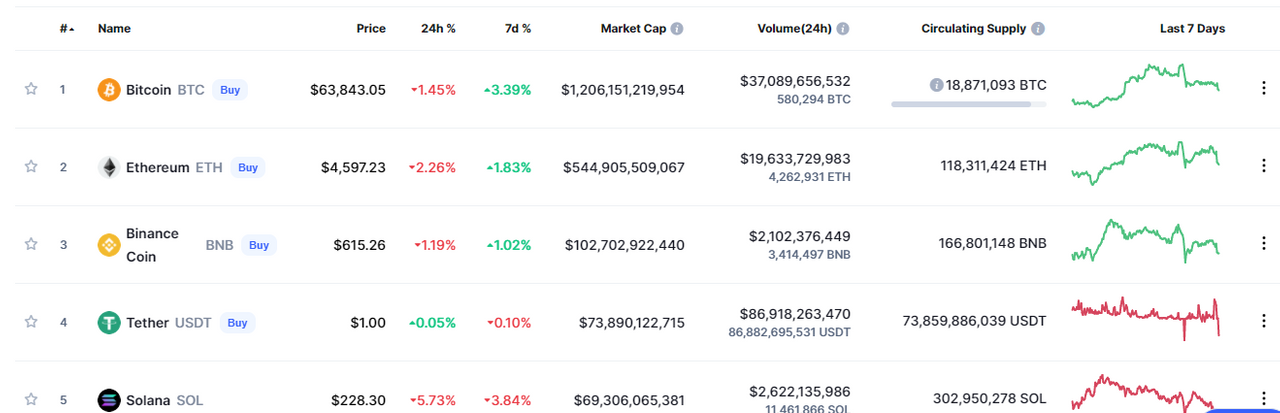The width and height of the screenshot is (1280, 413).
Task: Click the Buy button next to Bitcoin
Action: point(230,90)
